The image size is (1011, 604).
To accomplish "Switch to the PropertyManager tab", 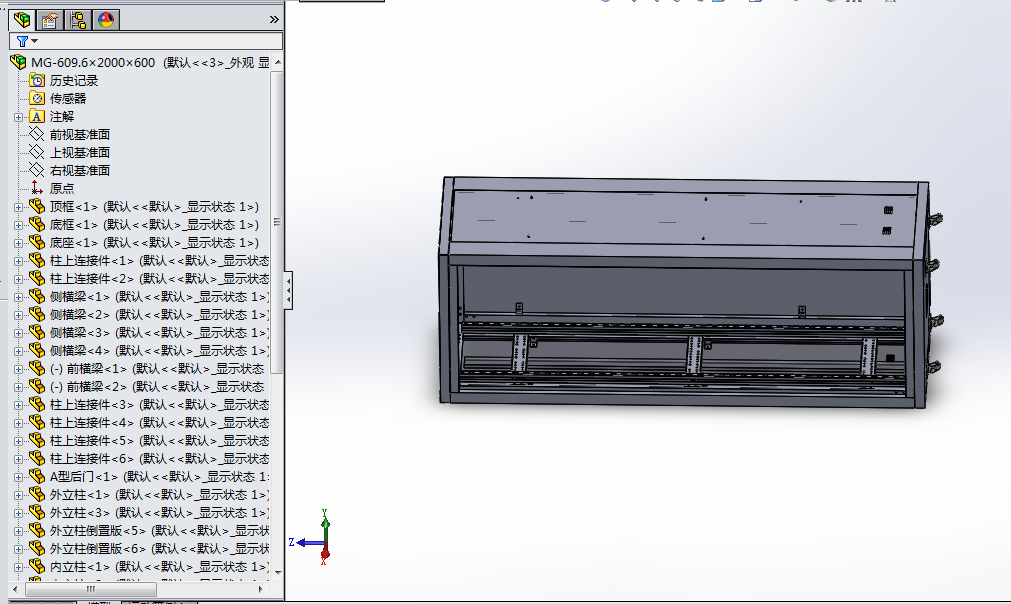I will (50, 20).
